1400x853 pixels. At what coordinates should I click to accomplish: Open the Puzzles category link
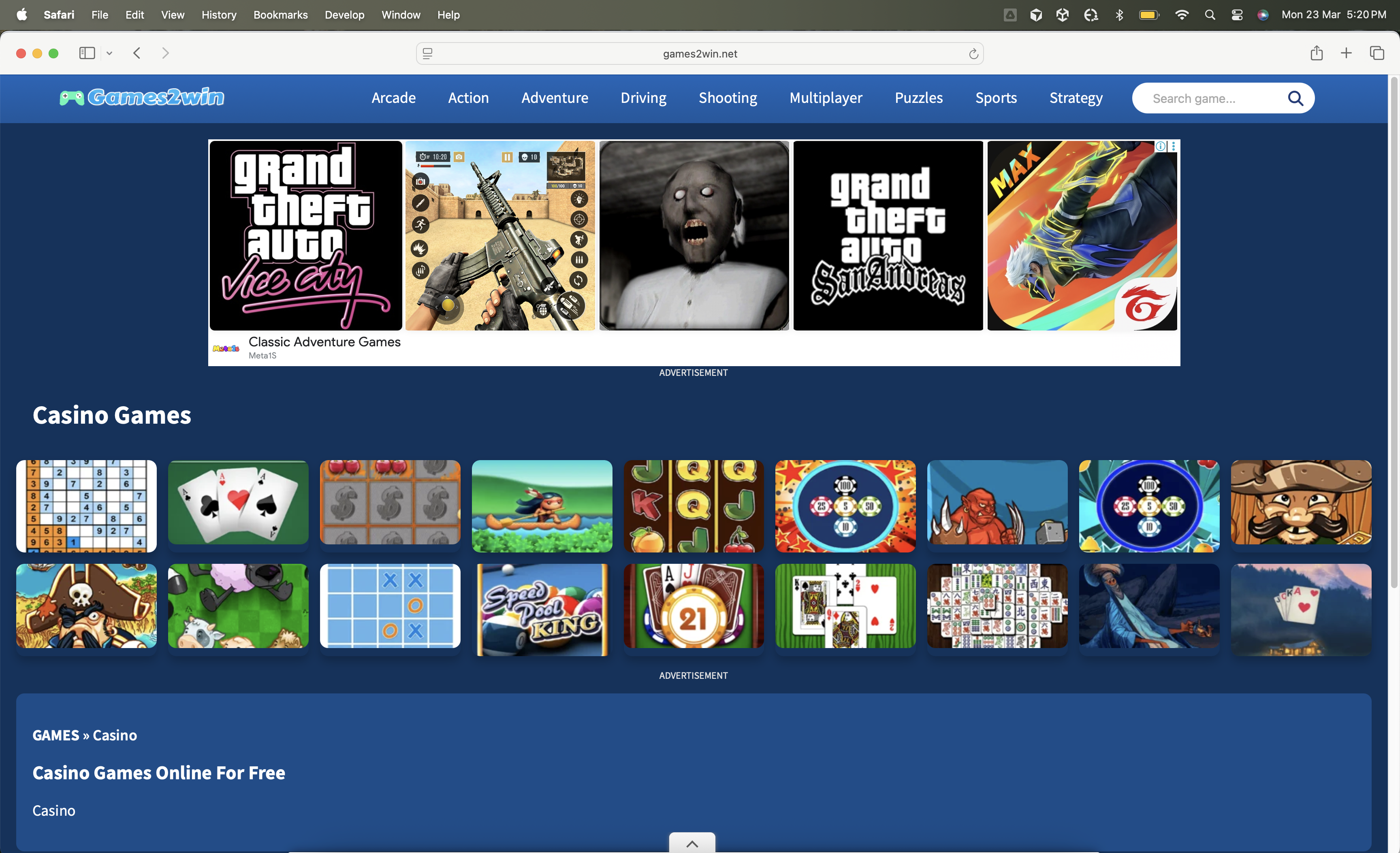[918, 98]
